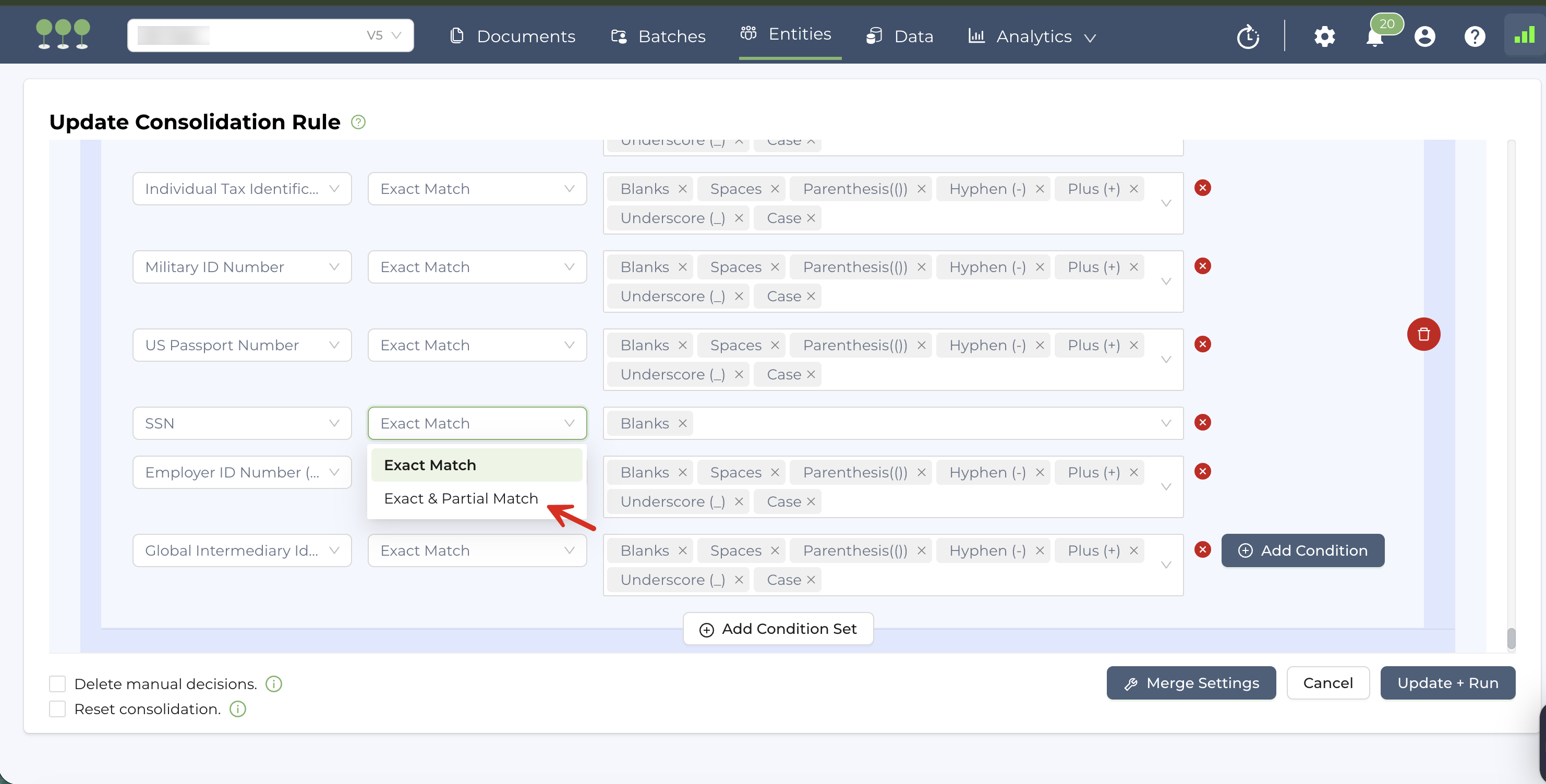Remove the SSN condition row
Viewport: 1546px width, 784px height.
pos(1202,422)
